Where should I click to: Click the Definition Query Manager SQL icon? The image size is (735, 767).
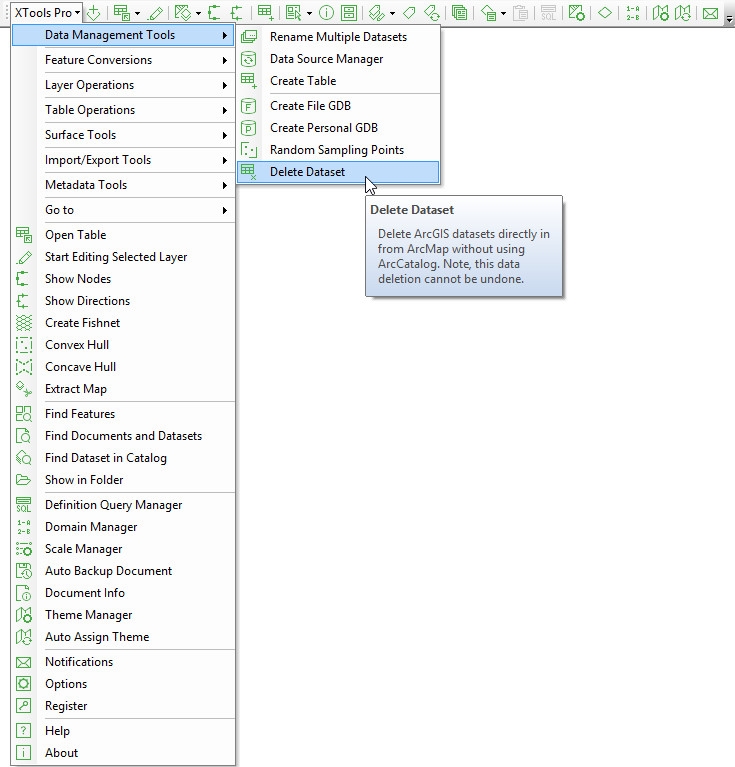click(24, 505)
